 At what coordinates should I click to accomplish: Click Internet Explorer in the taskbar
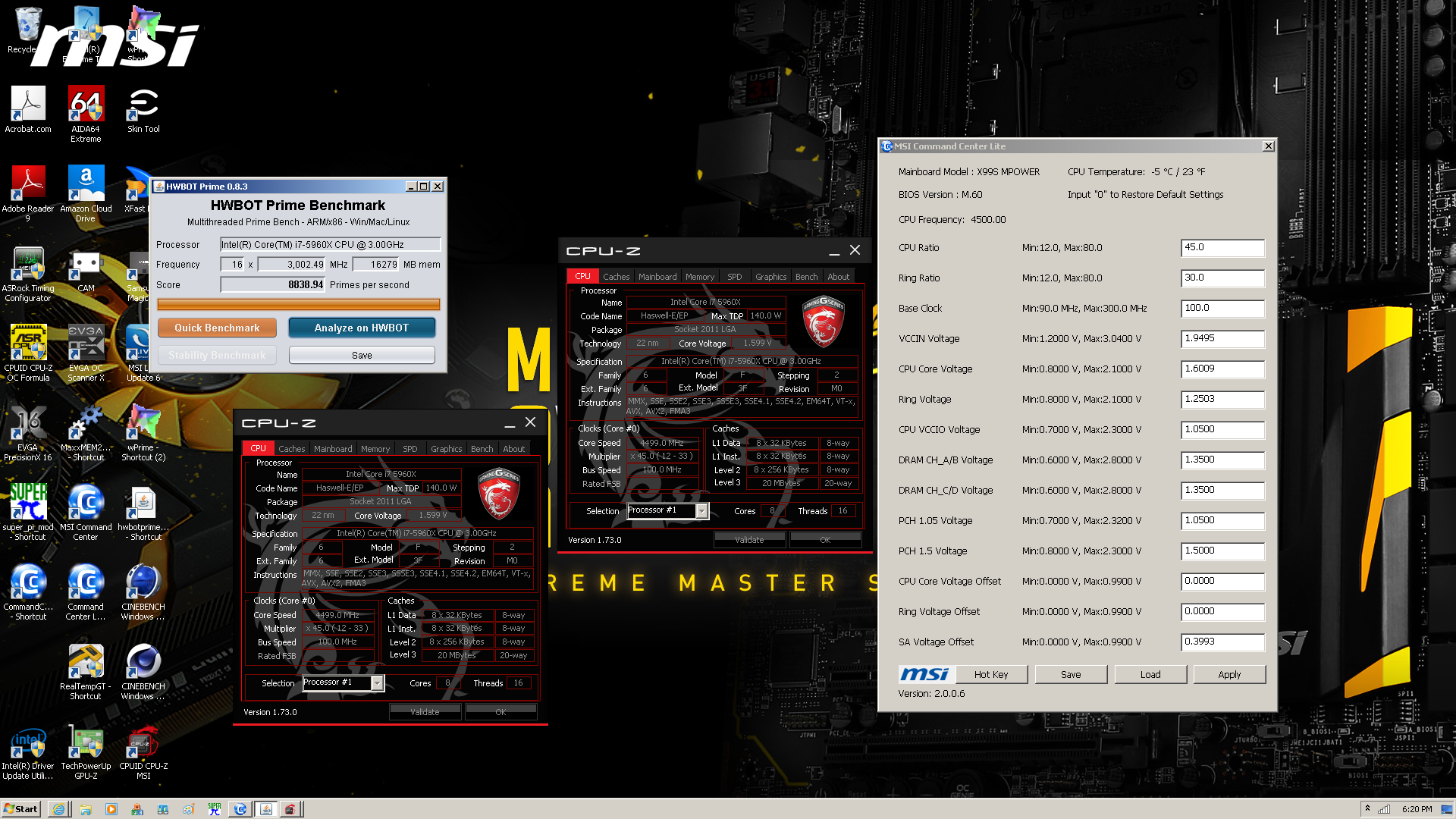(x=58, y=809)
